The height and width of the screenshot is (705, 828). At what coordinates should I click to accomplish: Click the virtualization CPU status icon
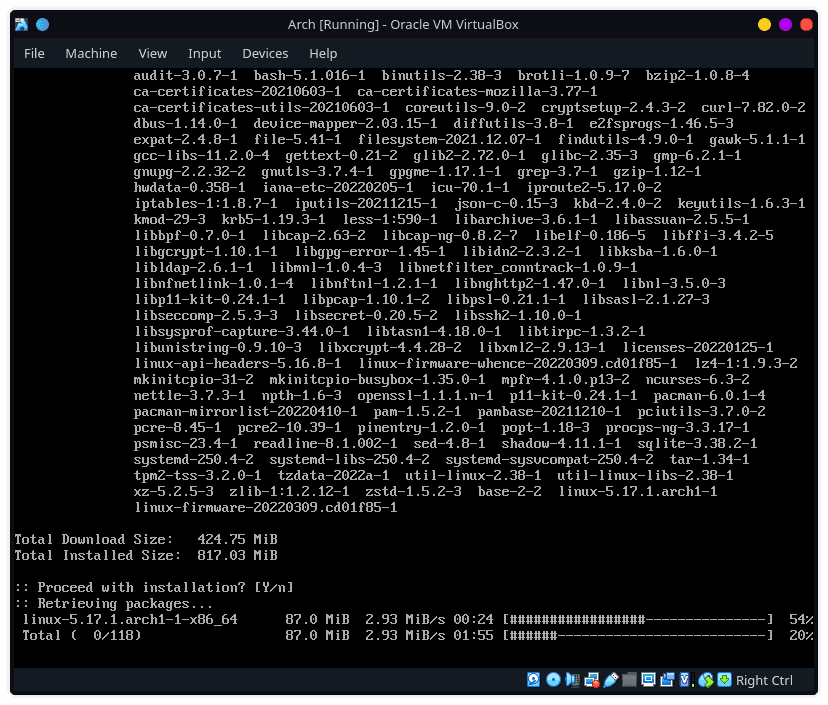click(686, 680)
